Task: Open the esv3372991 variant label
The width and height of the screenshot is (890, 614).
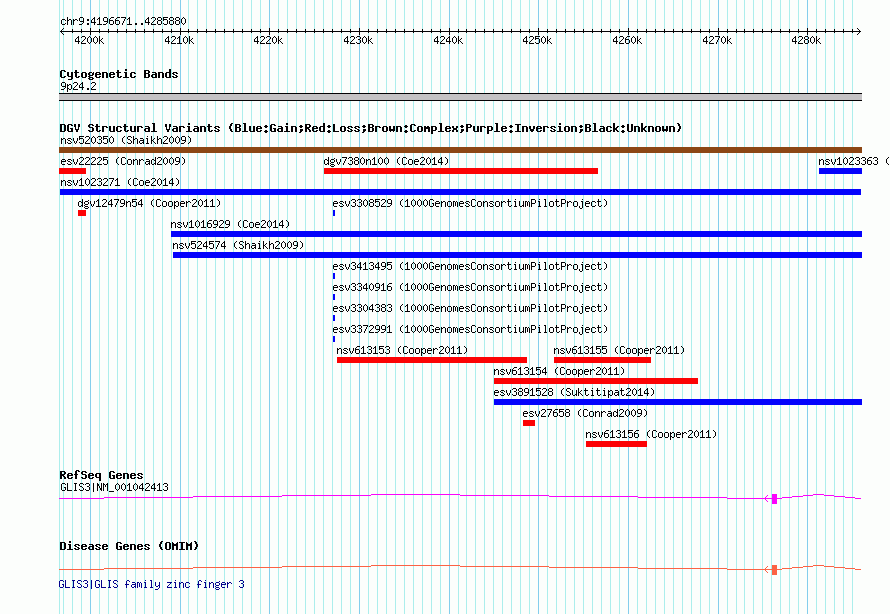Action: [470, 329]
